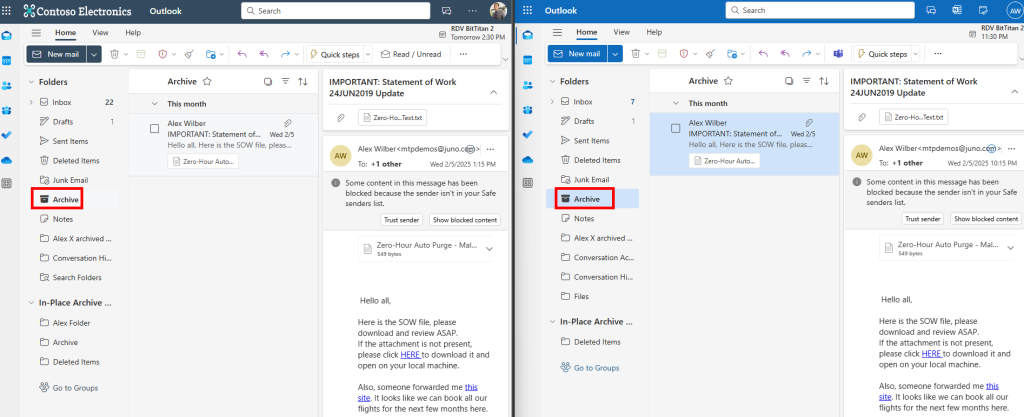Open the New mail dropdown arrow in the Contoso window

click(x=94, y=54)
